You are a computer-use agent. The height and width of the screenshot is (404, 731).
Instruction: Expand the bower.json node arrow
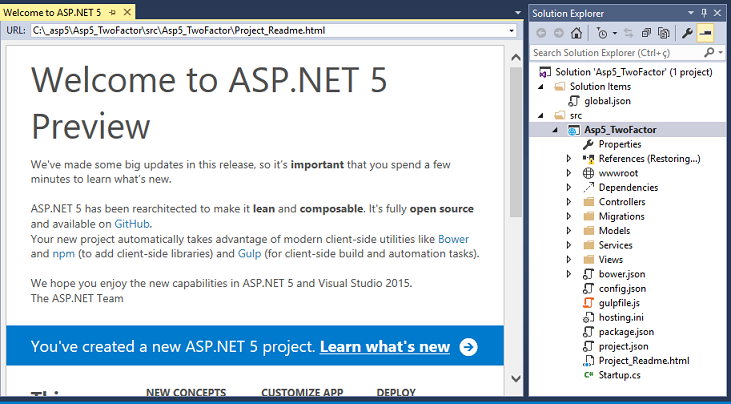click(x=569, y=274)
